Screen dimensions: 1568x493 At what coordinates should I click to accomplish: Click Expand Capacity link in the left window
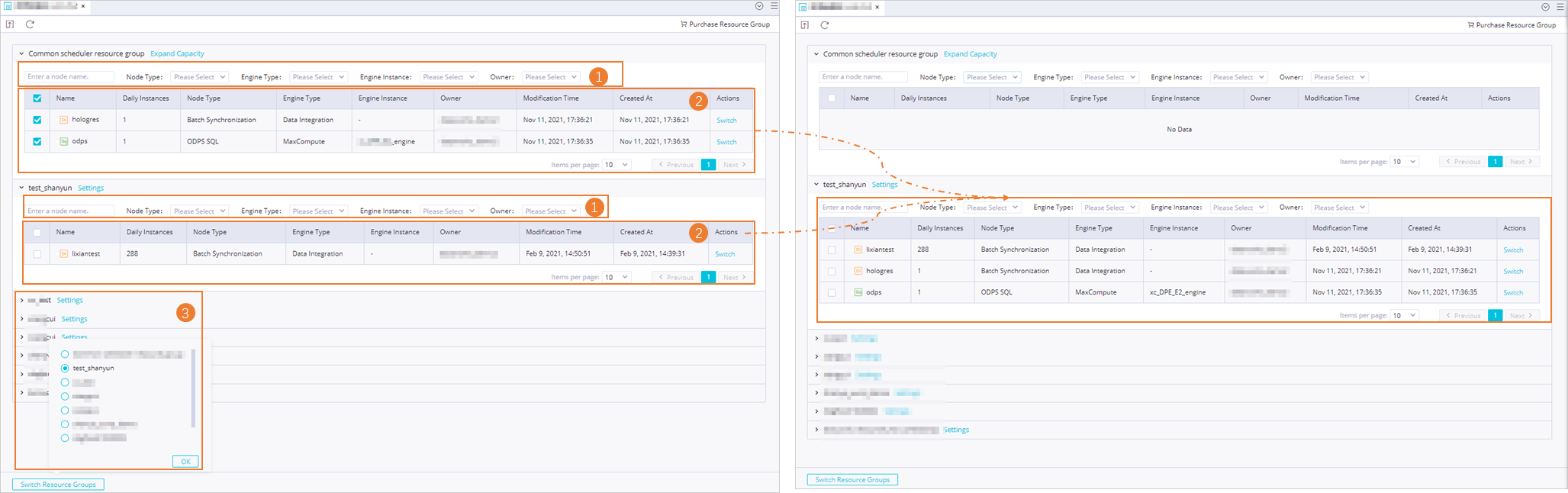[x=177, y=53]
